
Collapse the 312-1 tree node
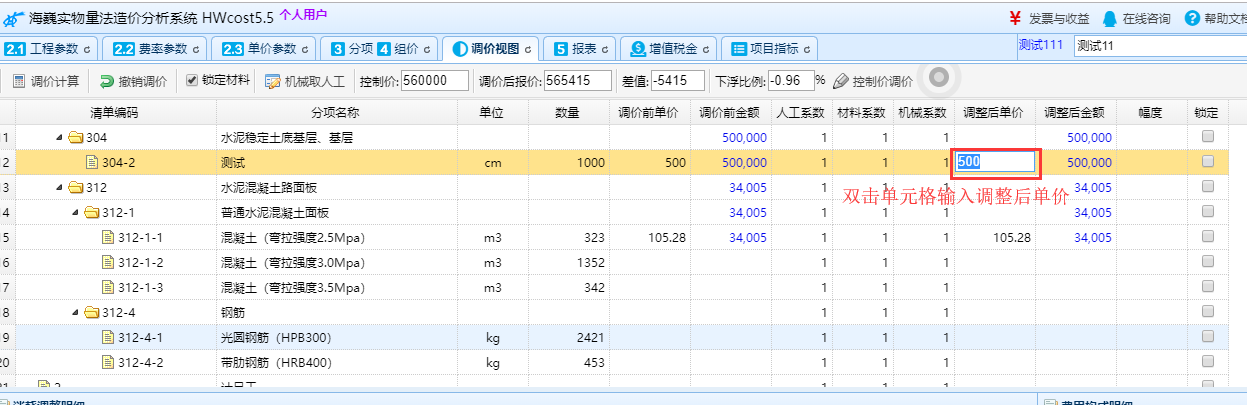[x=74, y=212]
